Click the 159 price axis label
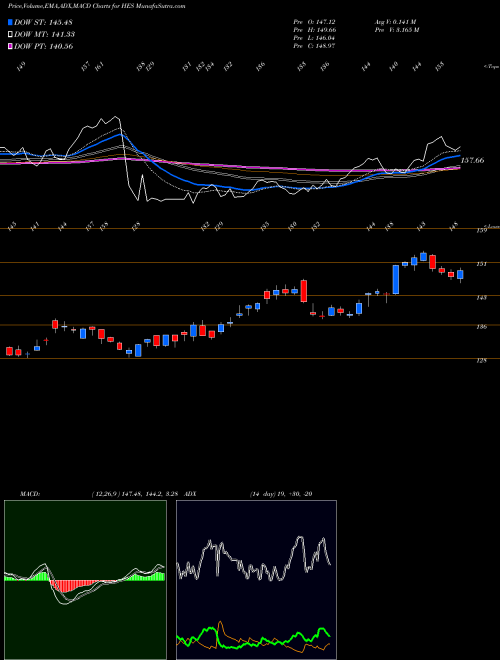 [x=481, y=230]
